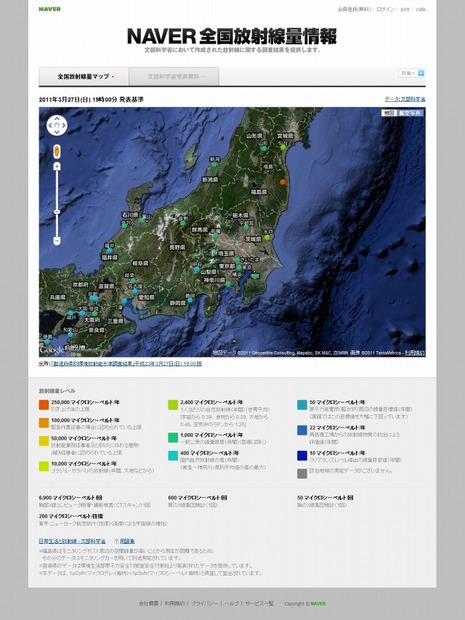This screenshot has height=620, width=465.
Task: Open the 出所 source link below map
Action: (127, 363)
